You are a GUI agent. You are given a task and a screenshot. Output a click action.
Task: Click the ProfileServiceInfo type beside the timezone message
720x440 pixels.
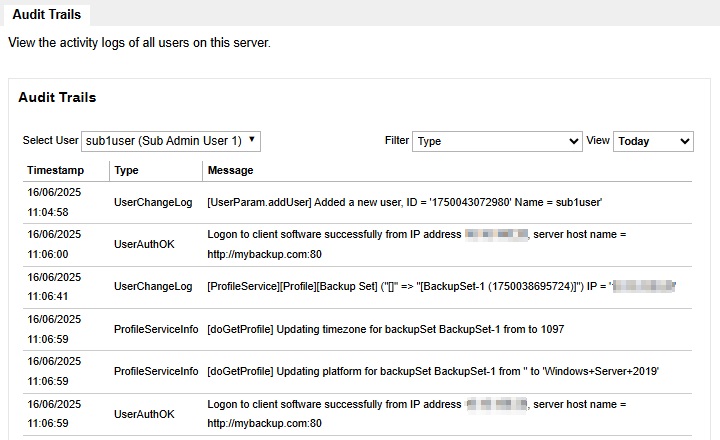(x=156, y=328)
